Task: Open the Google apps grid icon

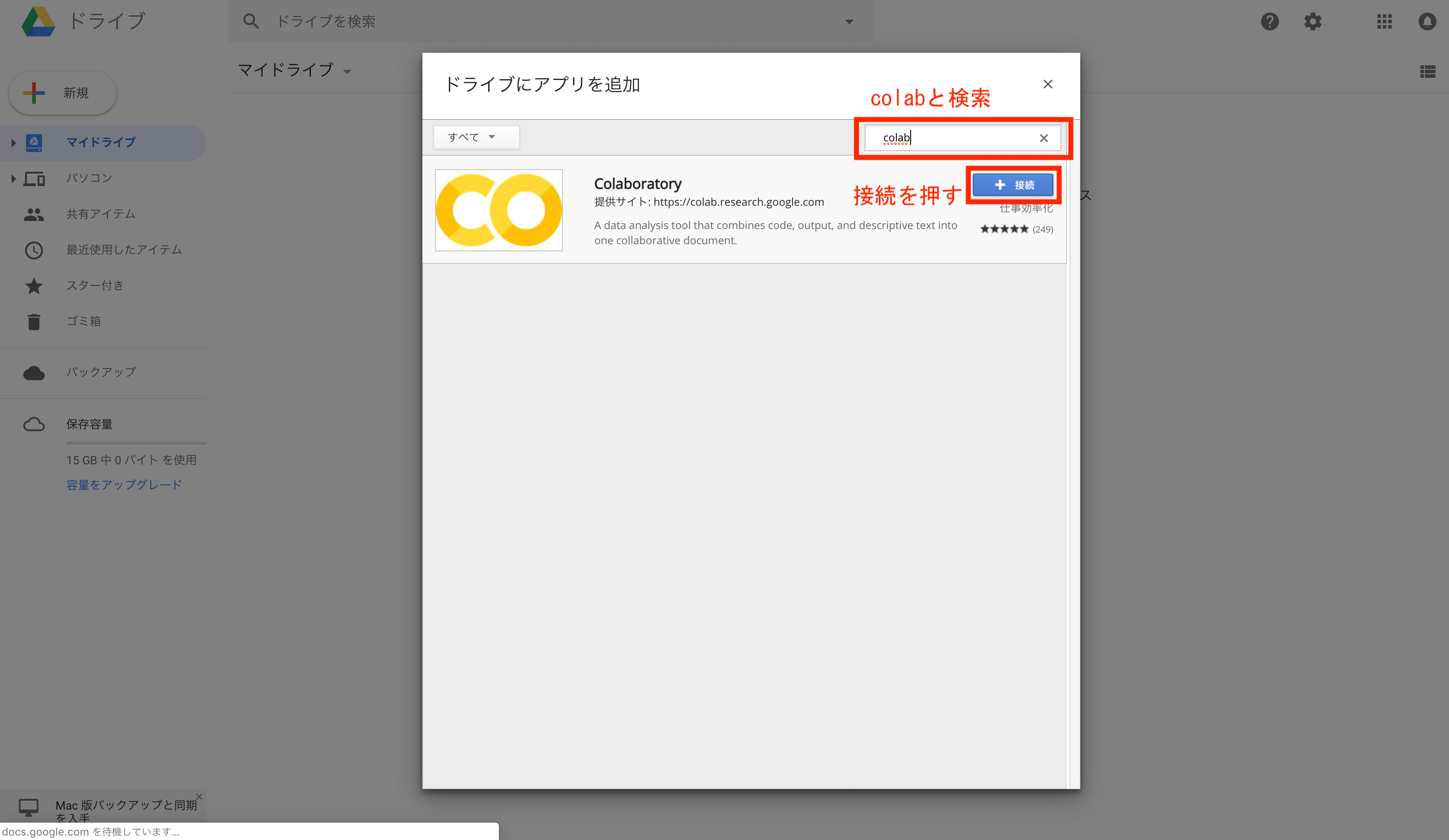Action: click(1385, 21)
